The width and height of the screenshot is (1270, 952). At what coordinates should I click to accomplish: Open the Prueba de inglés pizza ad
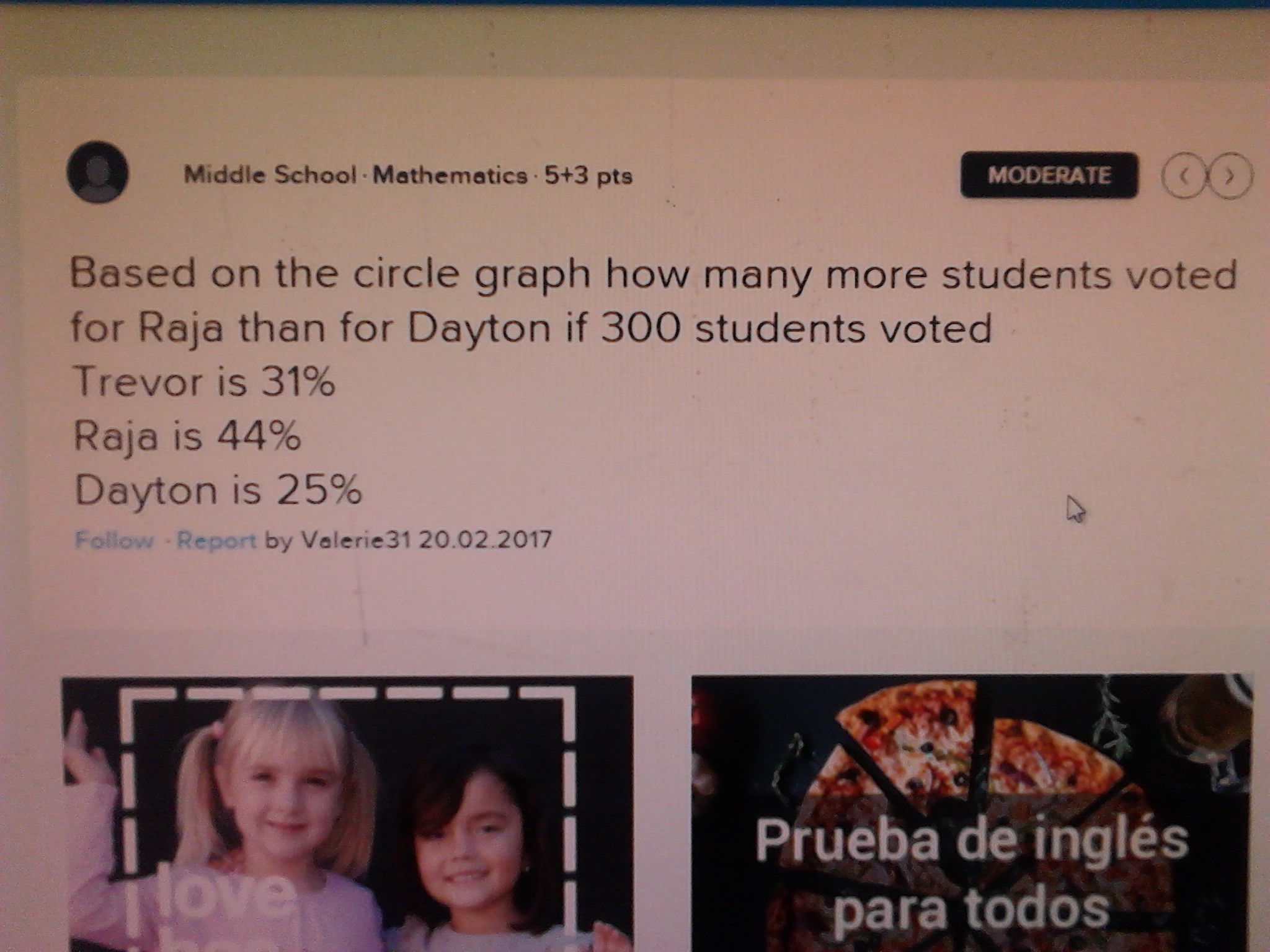click(972, 813)
